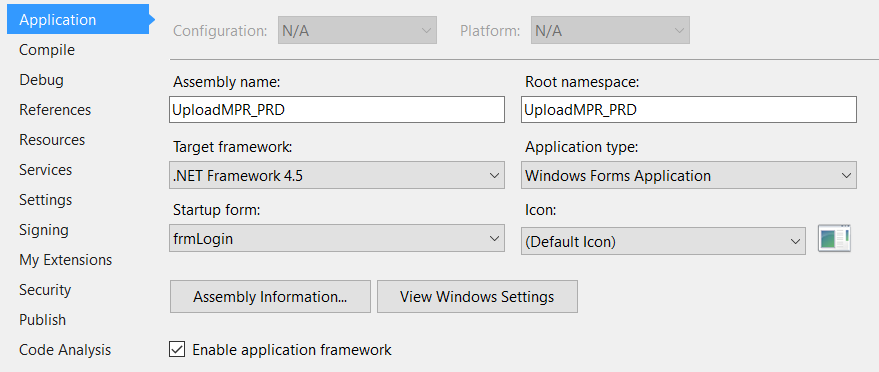This screenshot has width=879, height=372.
Task: Open the Signing tab
Action: [x=44, y=230]
